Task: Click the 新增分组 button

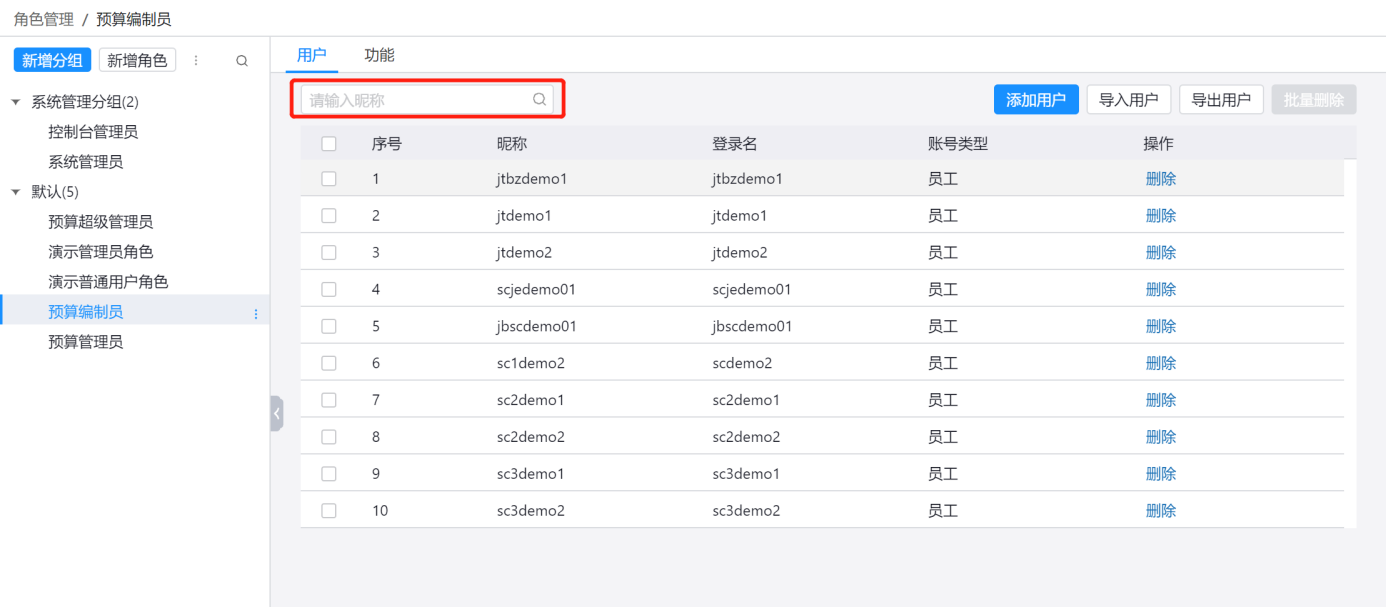Action: [x=52, y=61]
